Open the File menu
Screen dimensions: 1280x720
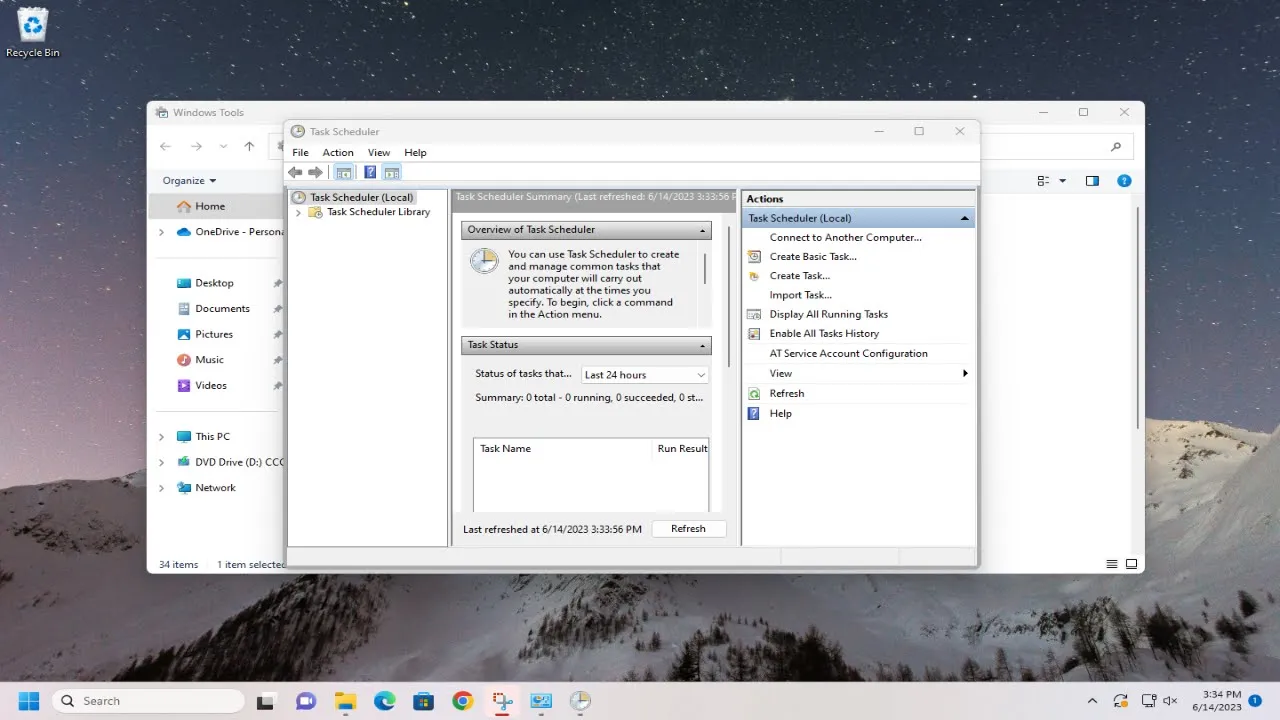[x=300, y=153]
